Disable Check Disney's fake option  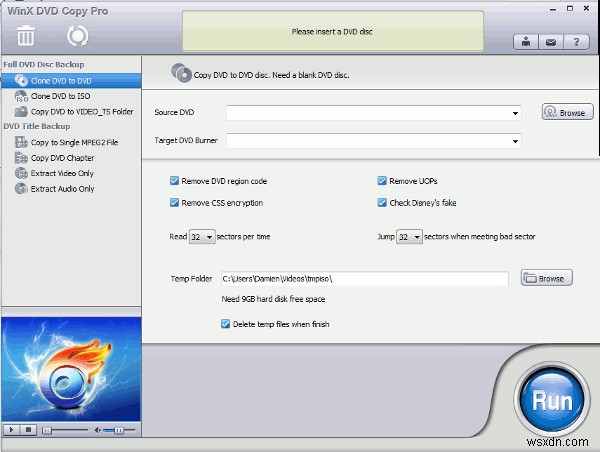click(x=382, y=202)
